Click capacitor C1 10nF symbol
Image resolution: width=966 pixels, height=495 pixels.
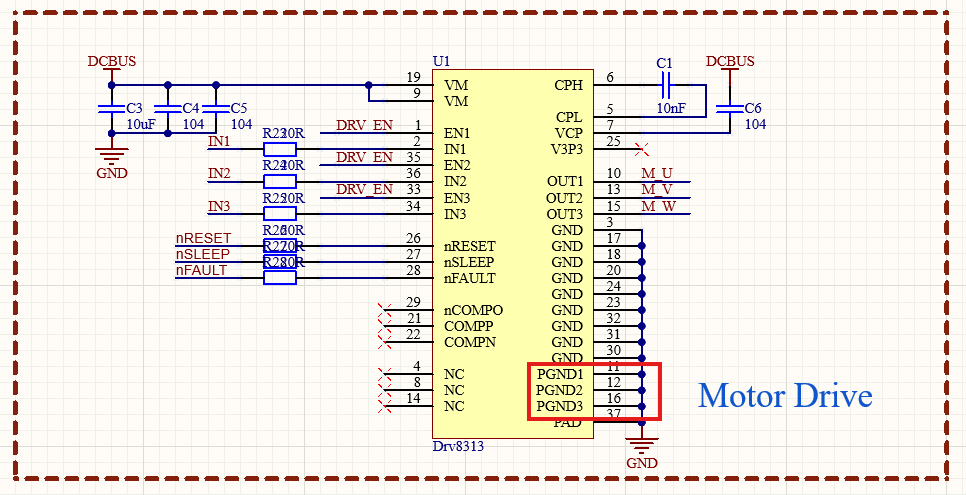click(665, 86)
